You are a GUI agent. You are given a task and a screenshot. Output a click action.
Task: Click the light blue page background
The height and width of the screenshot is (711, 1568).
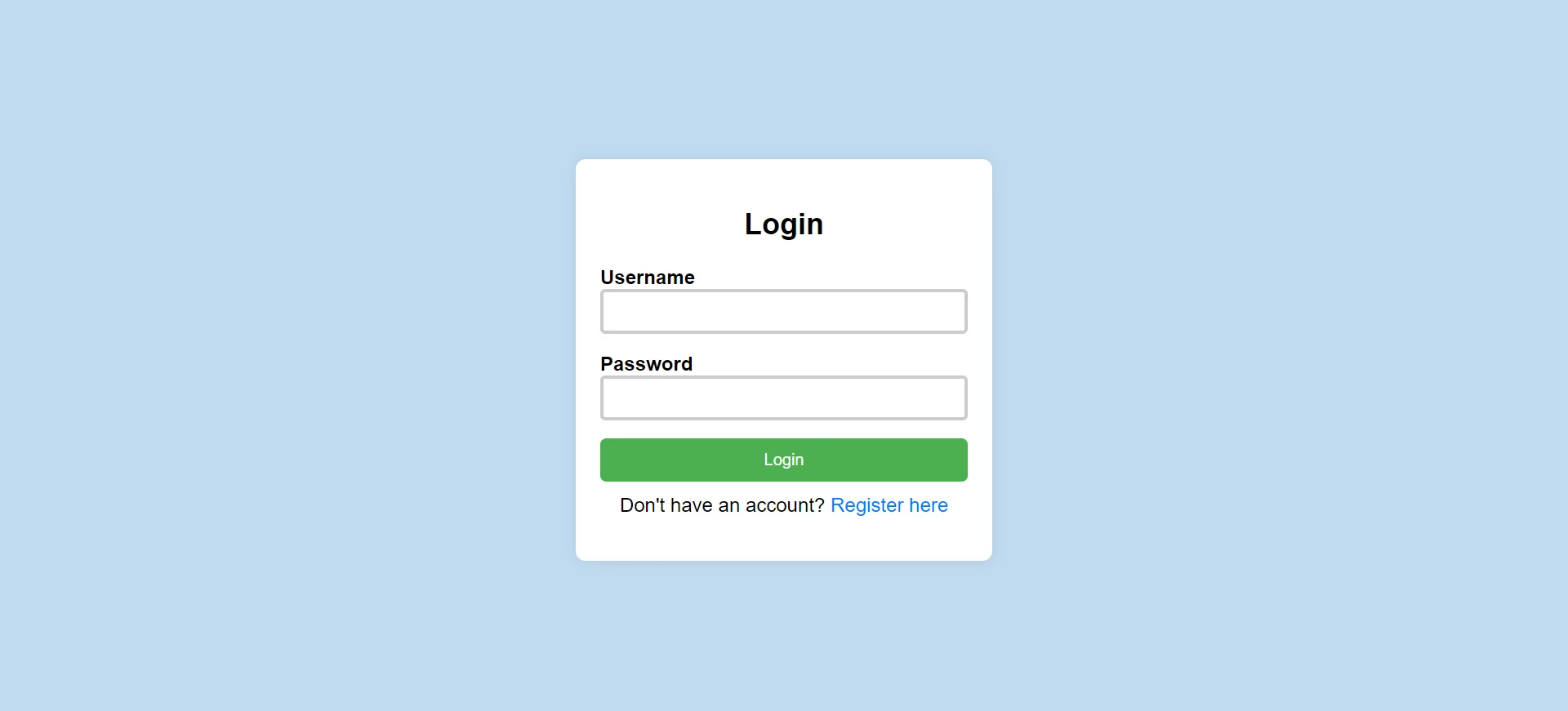coord(286,355)
